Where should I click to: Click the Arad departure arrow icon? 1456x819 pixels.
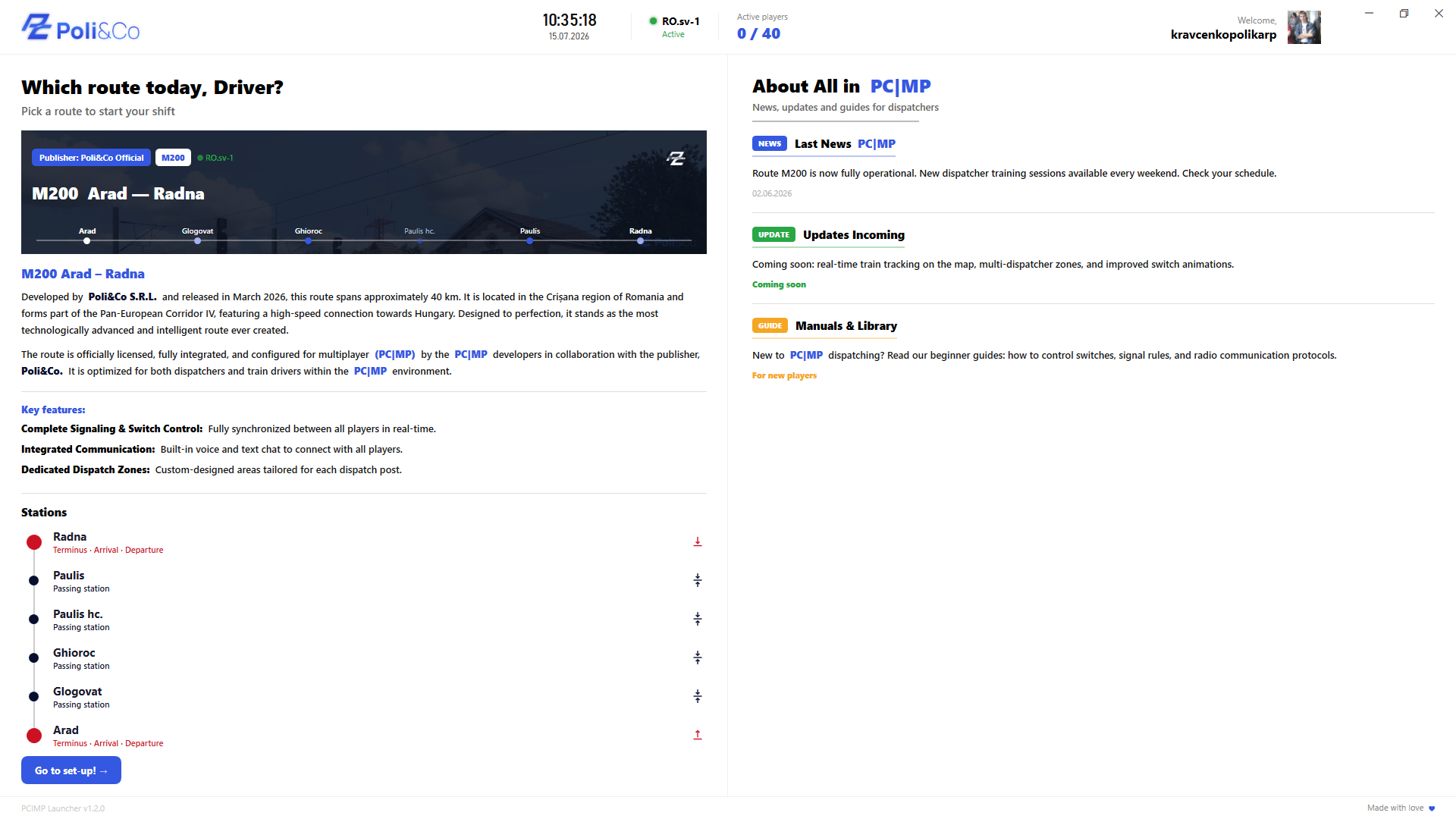point(698,735)
